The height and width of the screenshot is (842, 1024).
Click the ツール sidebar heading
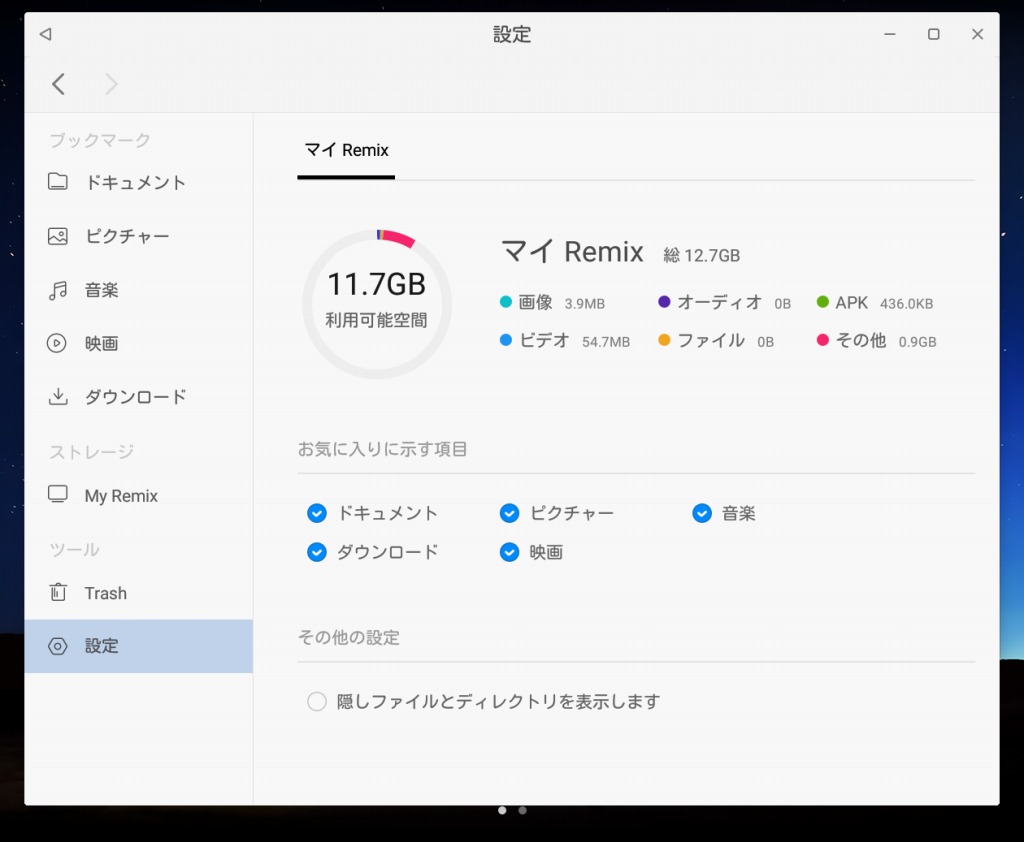[x=74, y=550]
